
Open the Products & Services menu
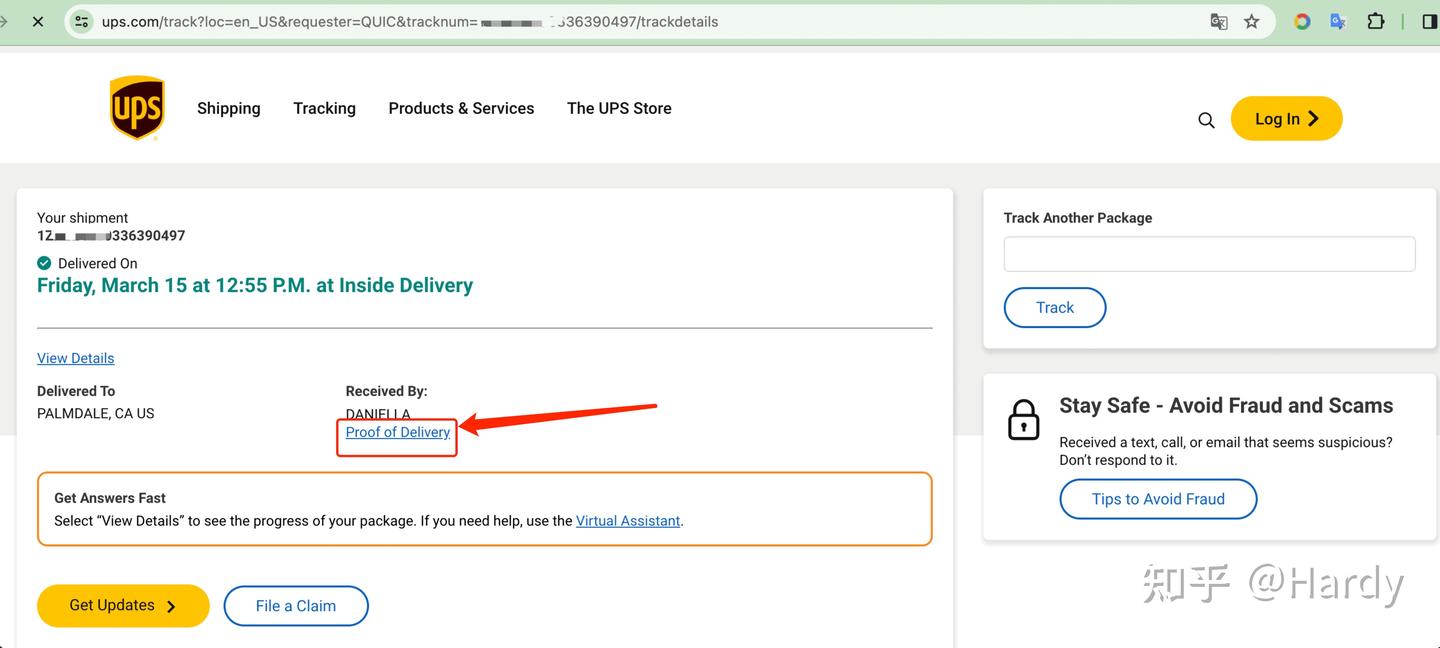coord(461,108)
